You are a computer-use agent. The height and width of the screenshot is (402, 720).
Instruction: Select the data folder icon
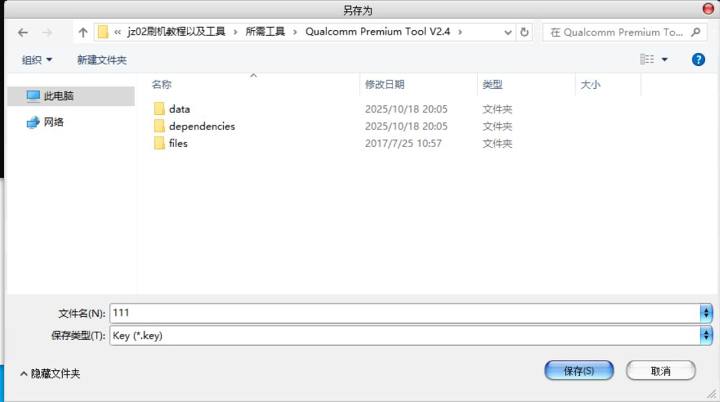159,109
